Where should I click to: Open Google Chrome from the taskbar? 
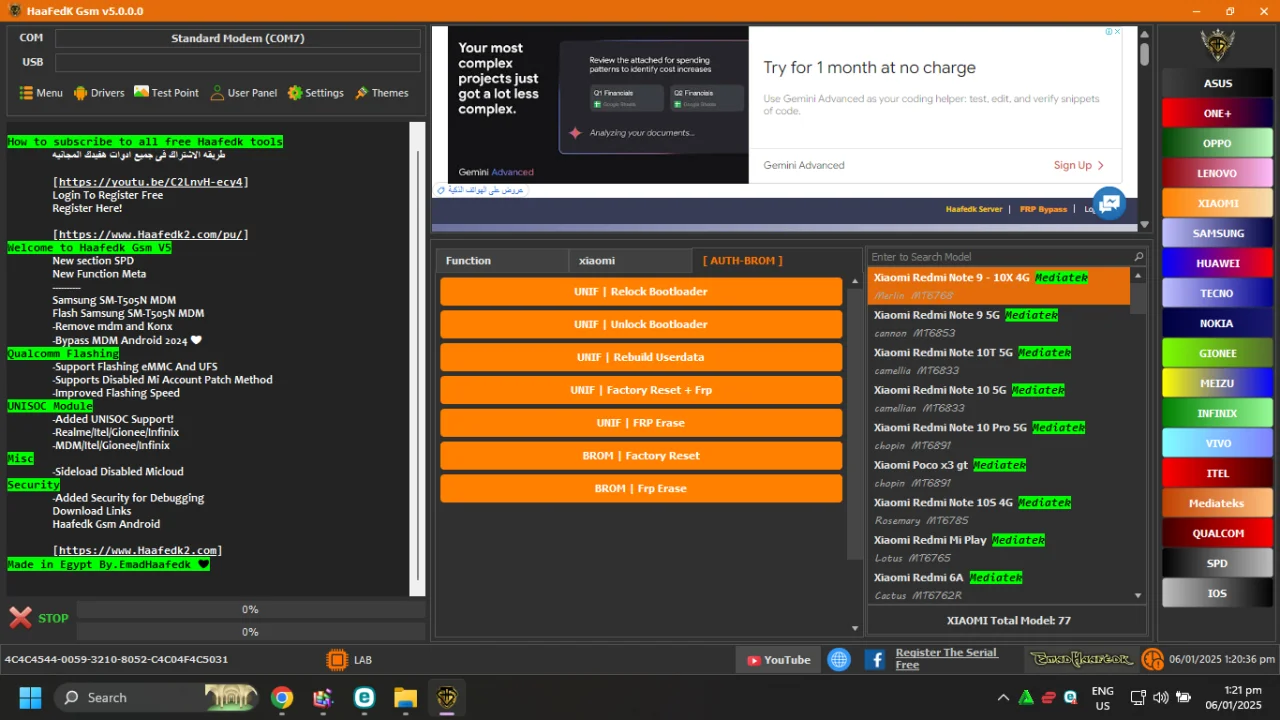[x=282, y=697]
